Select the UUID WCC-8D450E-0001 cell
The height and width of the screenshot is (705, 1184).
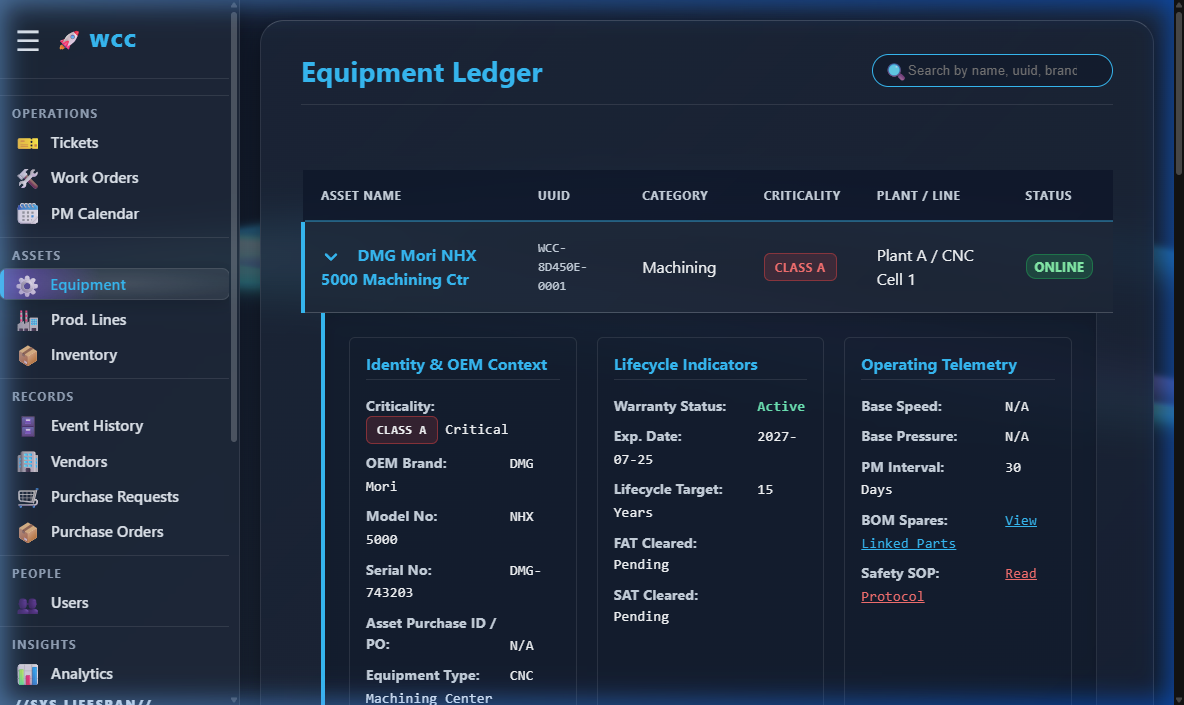pyautogui.click(x=562, y=267)
